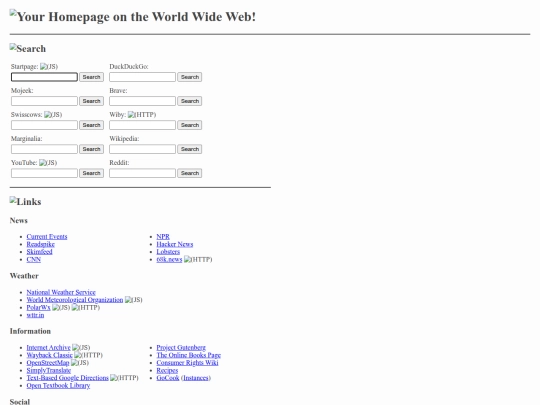Click the JS badge beside Internet Archive
The height and width of the screenshot is (405, 540).
pyautogui.click(x=81, y=347)
